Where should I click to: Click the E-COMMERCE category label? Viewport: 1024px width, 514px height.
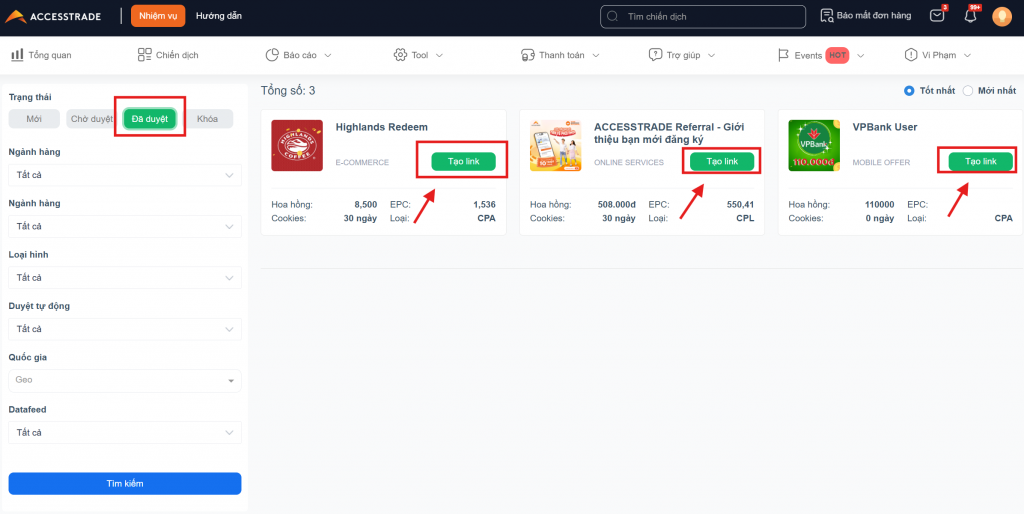point(362,163)
